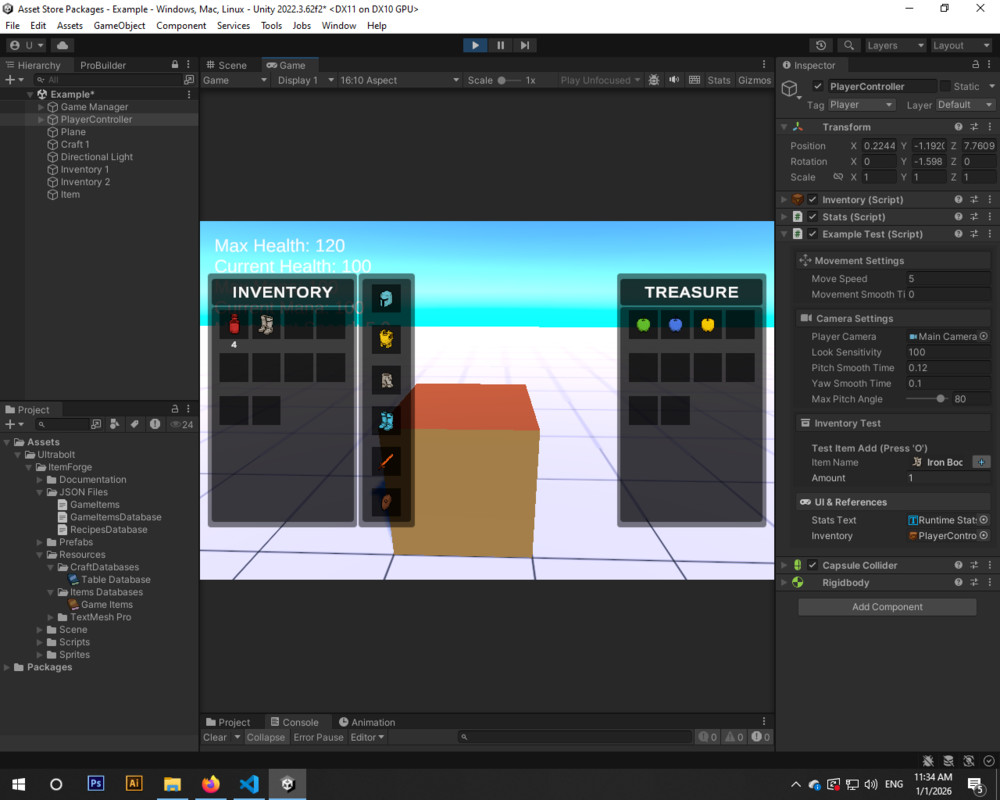
Task: Click the Add Component button
Action: [886, 607]
